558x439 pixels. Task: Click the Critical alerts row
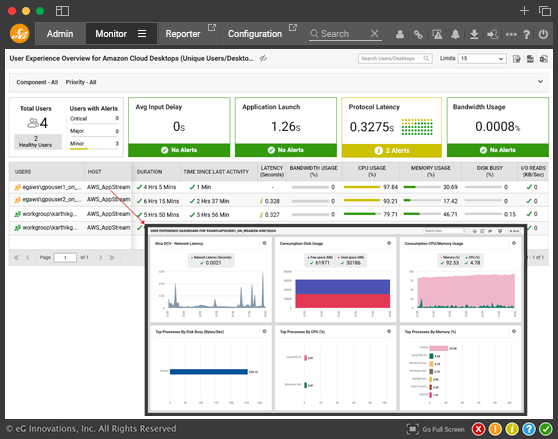coord(94,118)
